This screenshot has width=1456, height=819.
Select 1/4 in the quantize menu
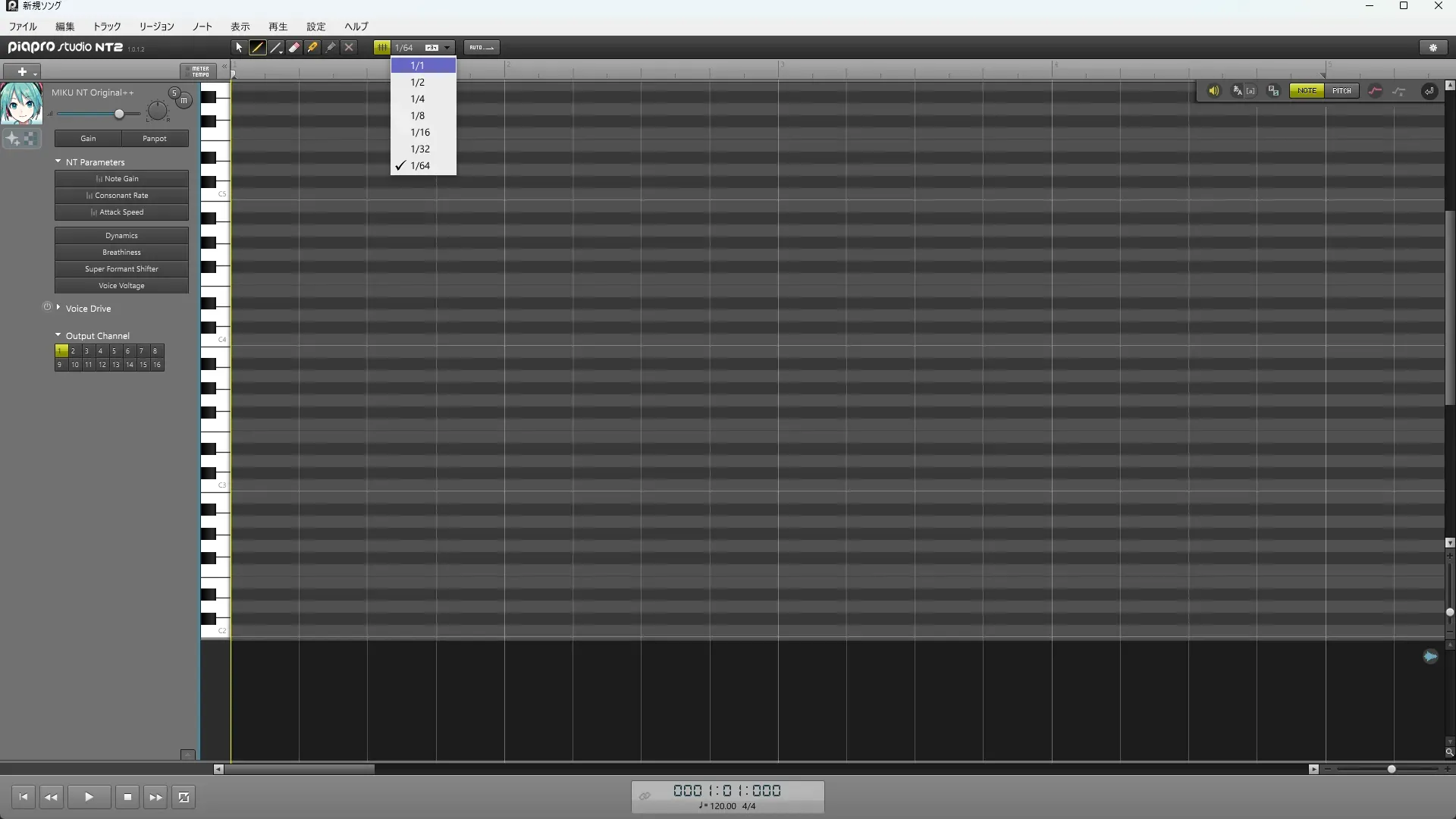pos(418,99)
